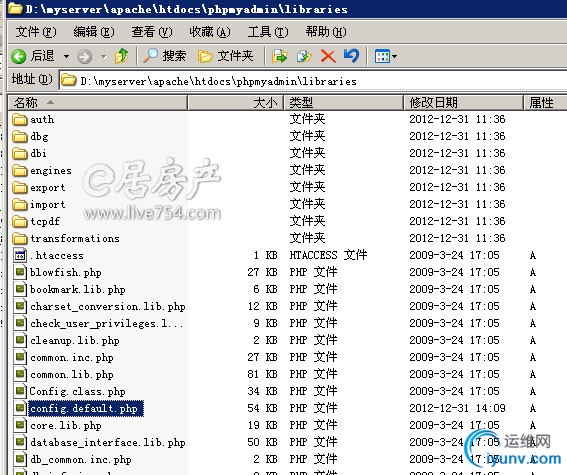Open the 工具(T) menu

click(268, 32)
